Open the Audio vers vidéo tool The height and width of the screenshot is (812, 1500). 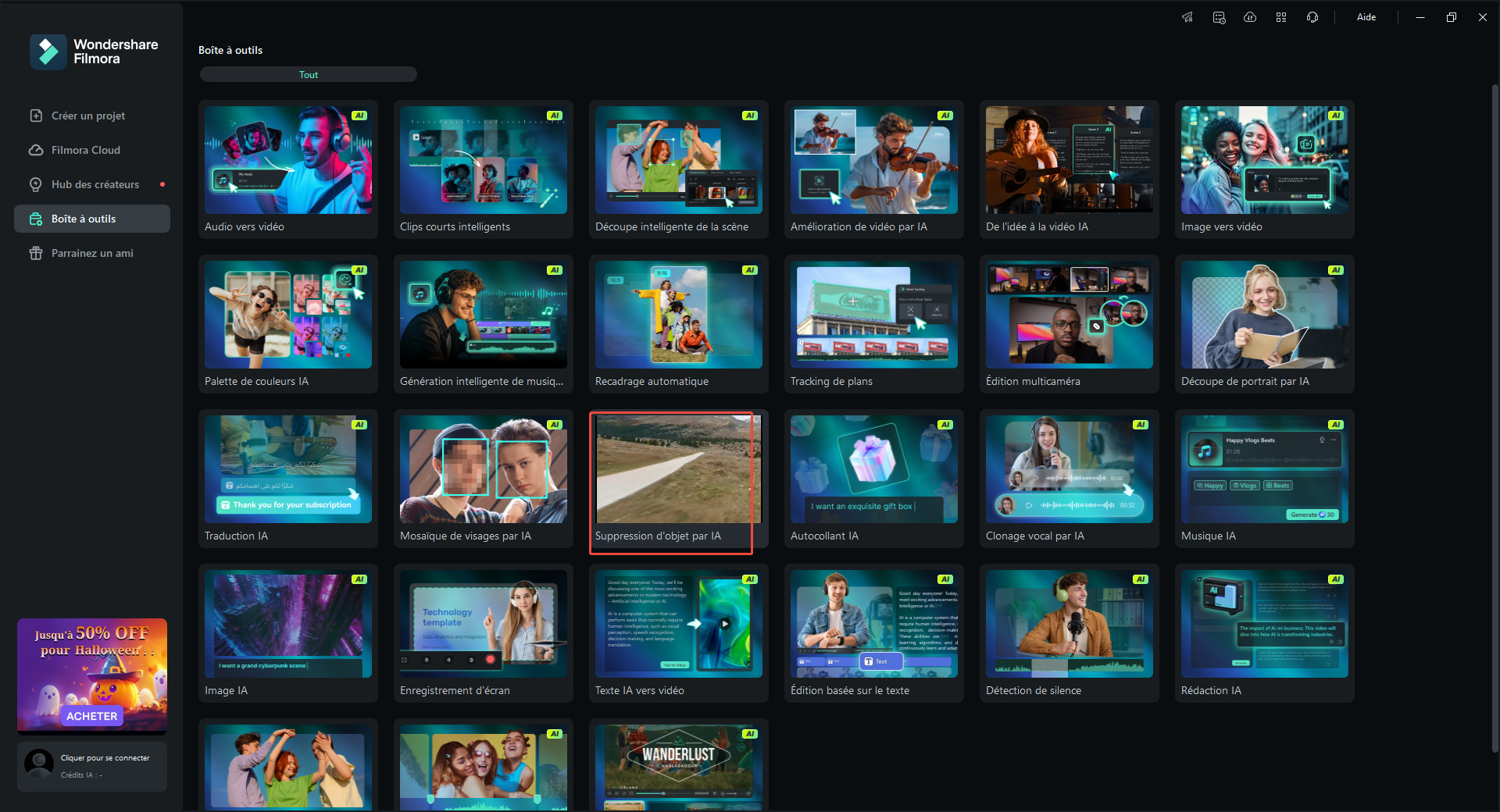[287, 169]
